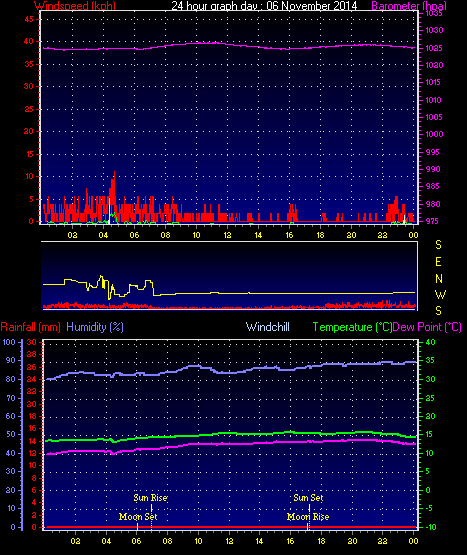This screenshot has width=467, height=555.
Task: Click -10 on the temperature axis
Action: pos(431,527)
